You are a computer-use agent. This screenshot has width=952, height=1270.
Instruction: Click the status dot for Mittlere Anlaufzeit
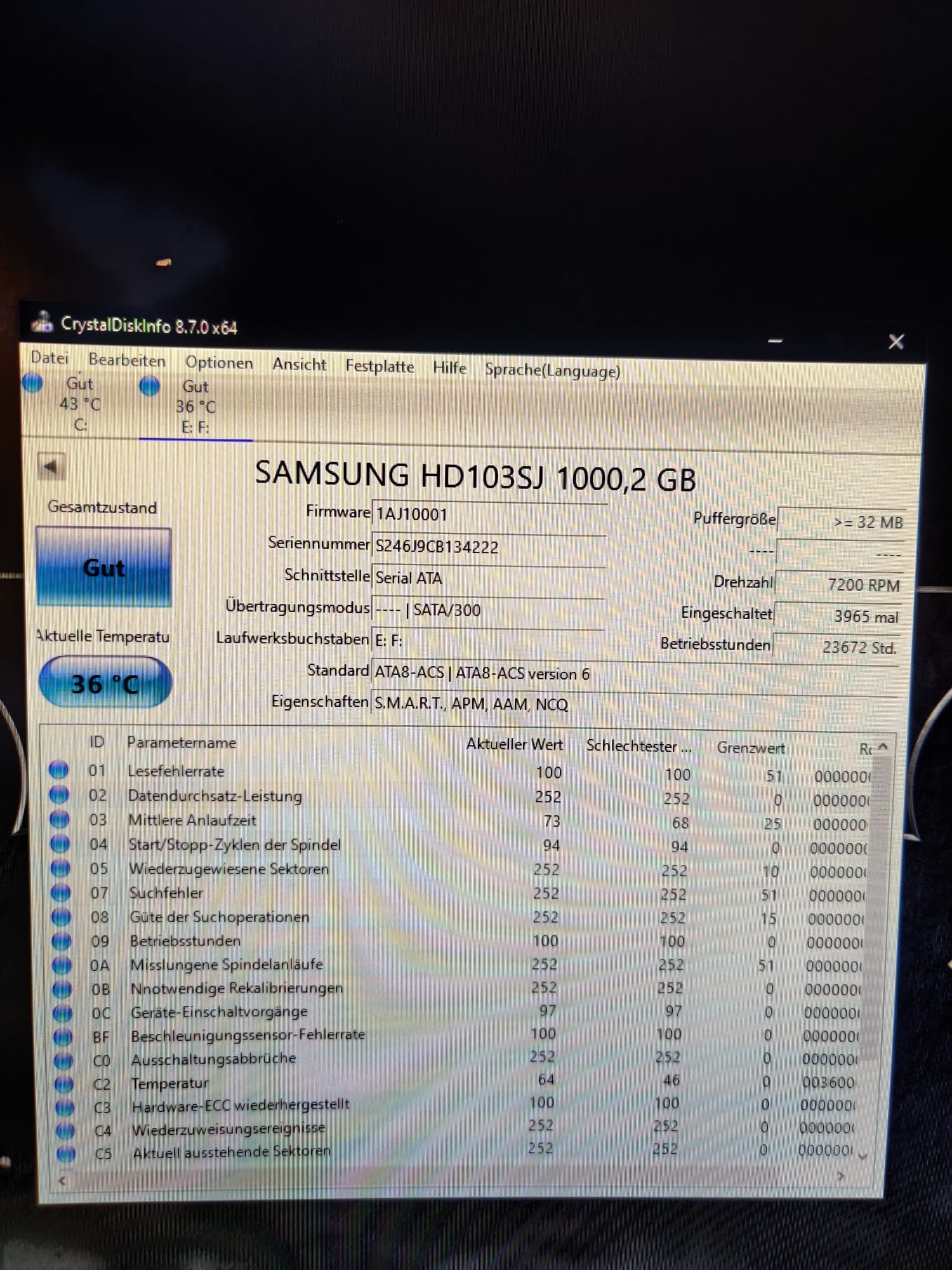(60, 819)
